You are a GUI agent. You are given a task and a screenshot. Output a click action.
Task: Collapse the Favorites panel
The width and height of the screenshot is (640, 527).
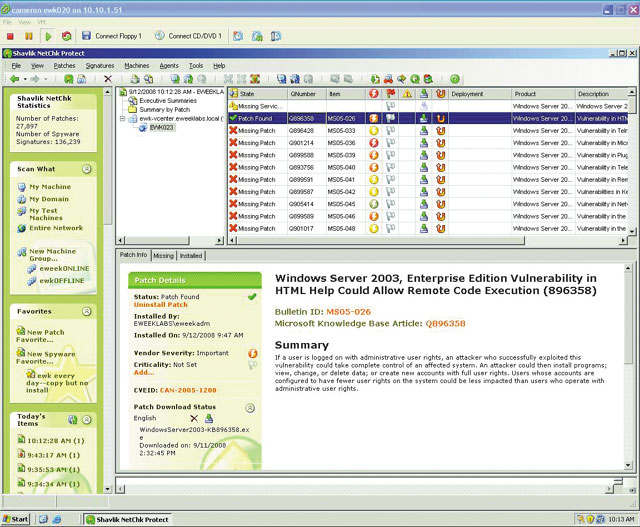pyautogui.click(x=87, y=311)
